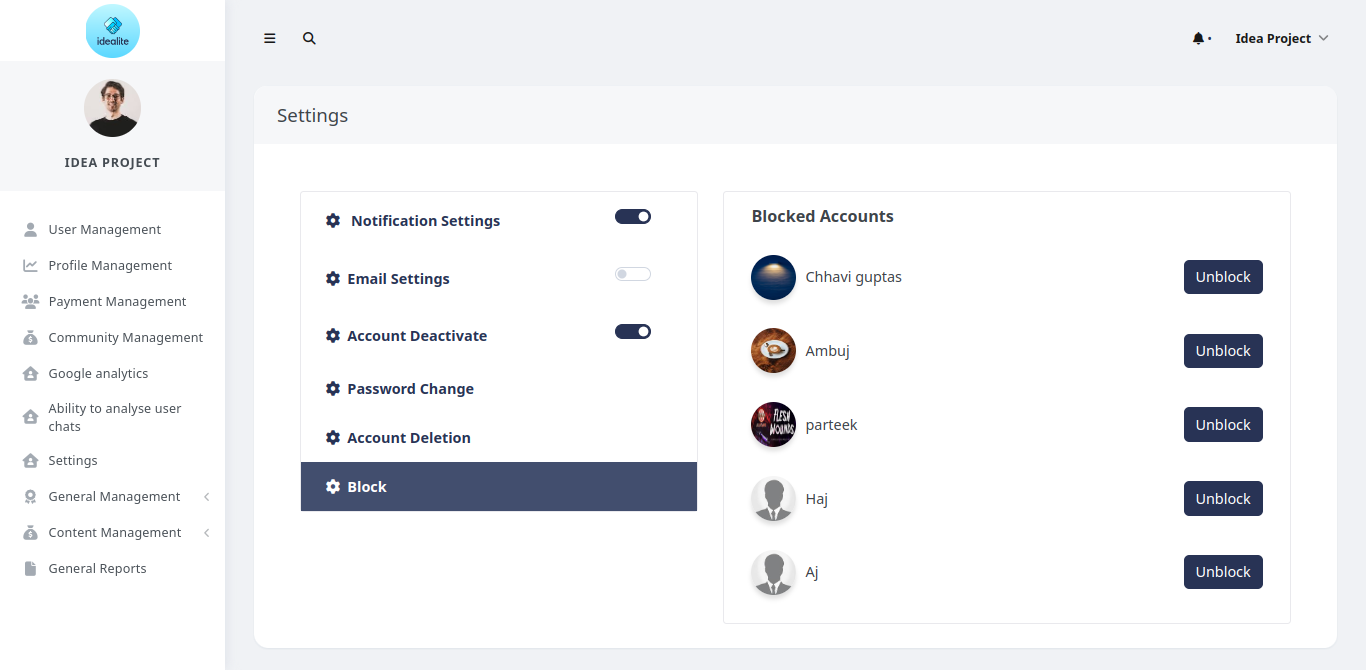1366x670 pixels.
Task: Toggle the Notification Settings switch
Action: pyautogui.click(x=633, y=216)
